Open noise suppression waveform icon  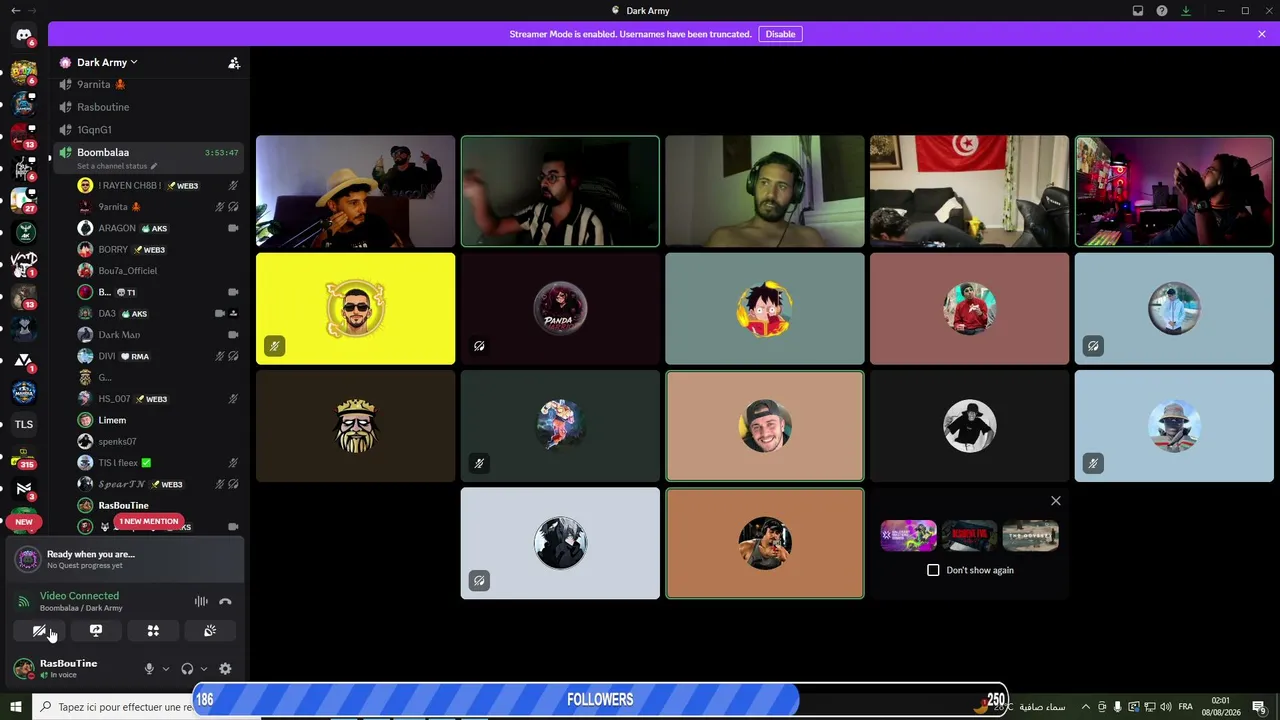(x=201, y=601)
